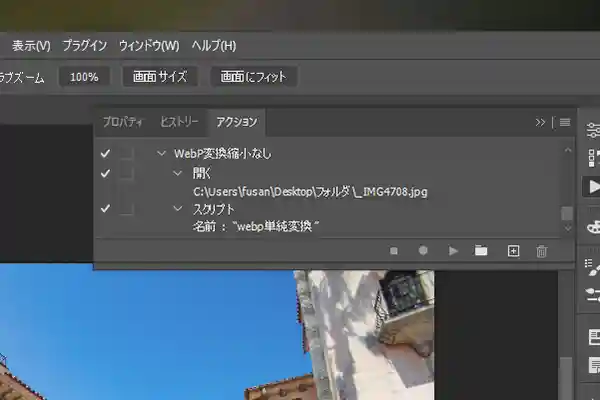The height and width of the screenshot is (400, 600).
Task: Open the Actions play panel icon
Action: coord(592,187)
